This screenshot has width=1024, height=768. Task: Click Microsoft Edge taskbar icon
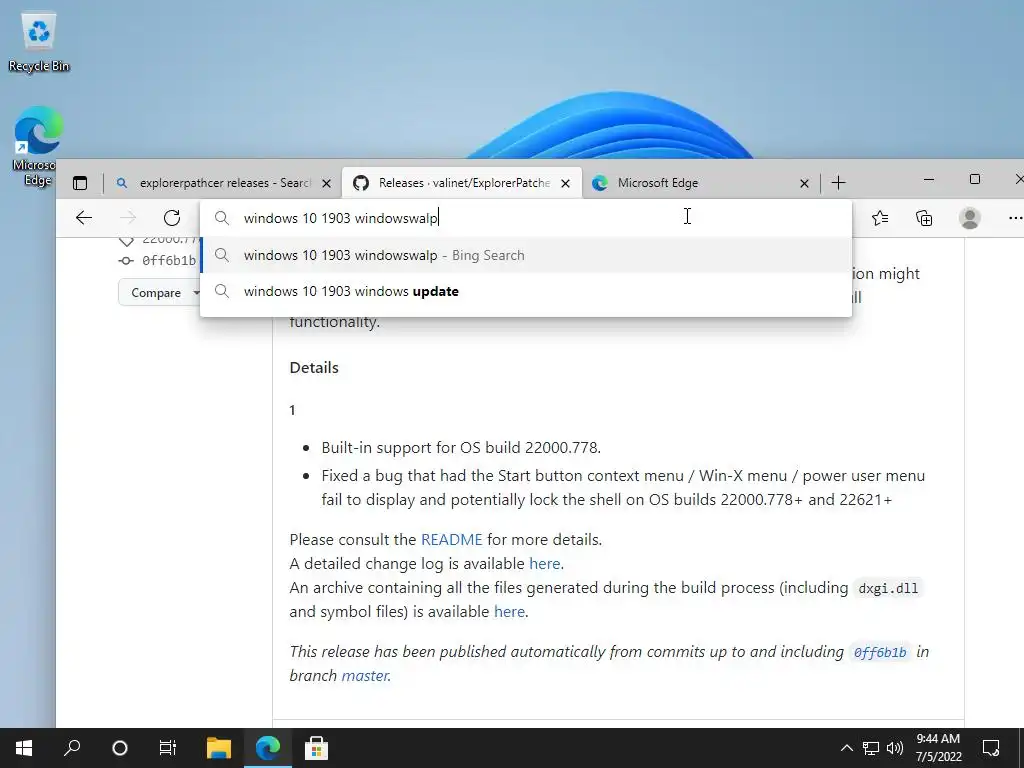[268, 748]
